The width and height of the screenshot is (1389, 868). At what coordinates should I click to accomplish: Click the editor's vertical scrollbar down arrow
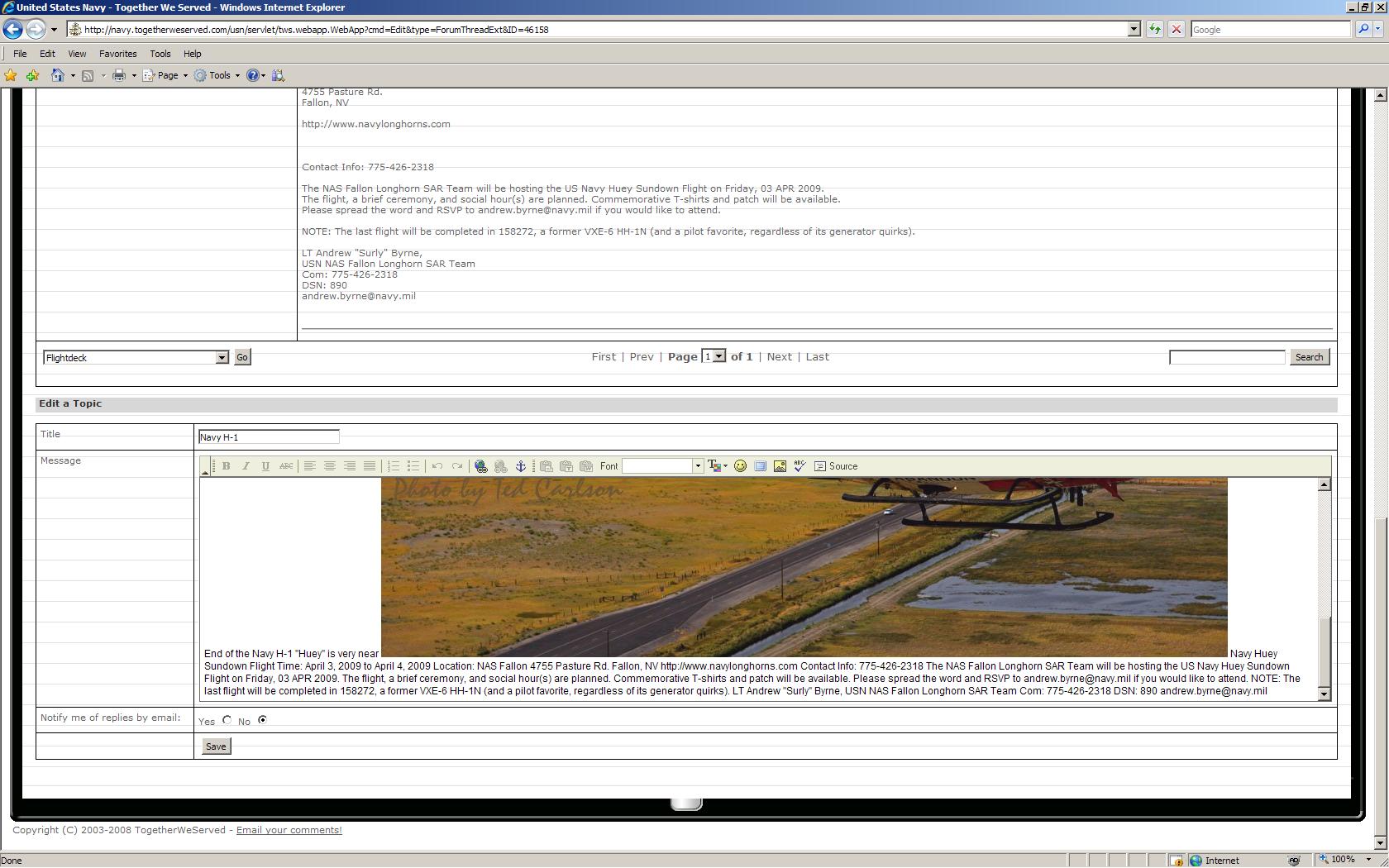(1324, 694)
